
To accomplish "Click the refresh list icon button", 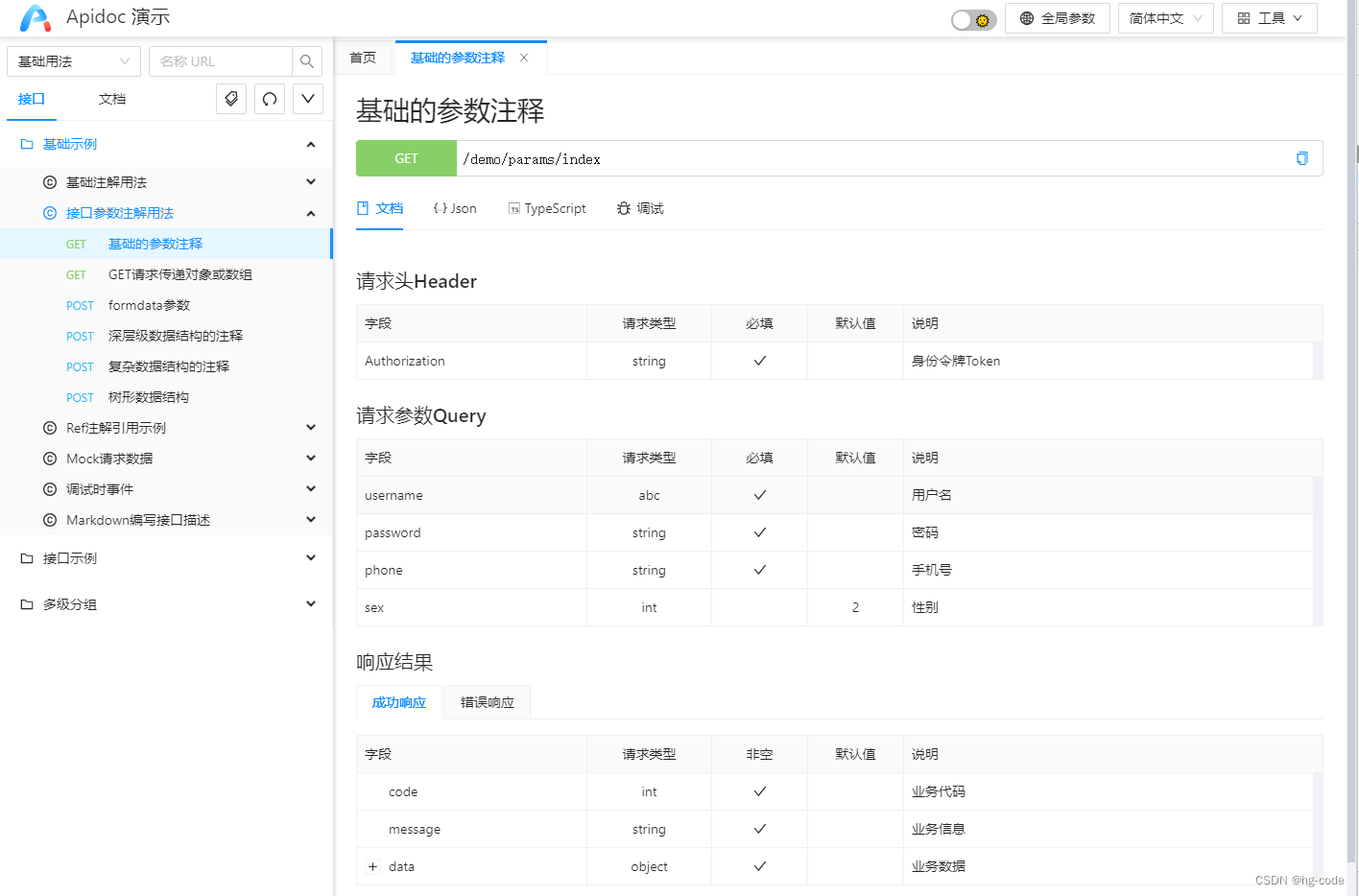I will pyautogui.click(x=270, y=99).
